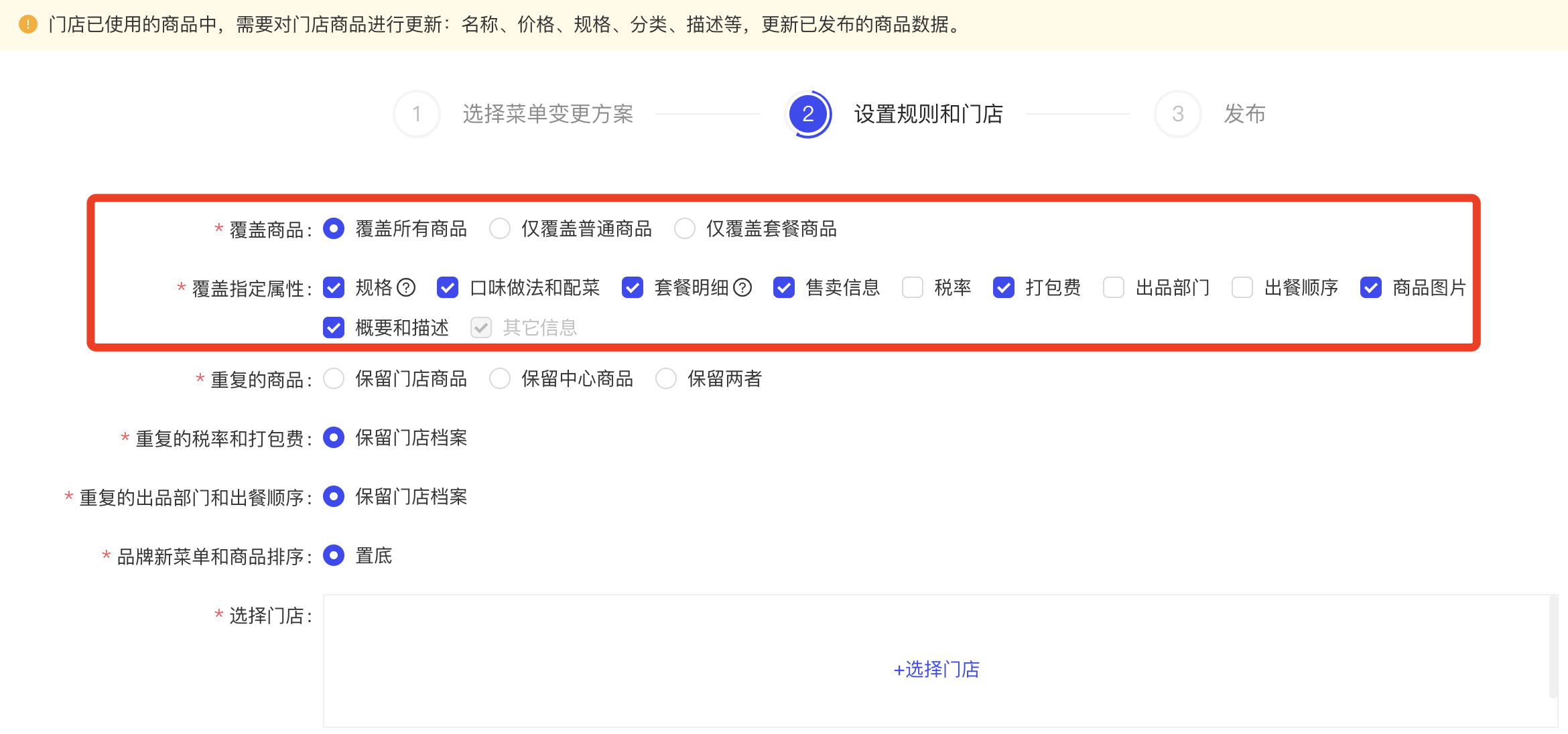Select the 覆盖所有商品 radio button
Viewport: 1568px width, 734px height.
point(334,229)
